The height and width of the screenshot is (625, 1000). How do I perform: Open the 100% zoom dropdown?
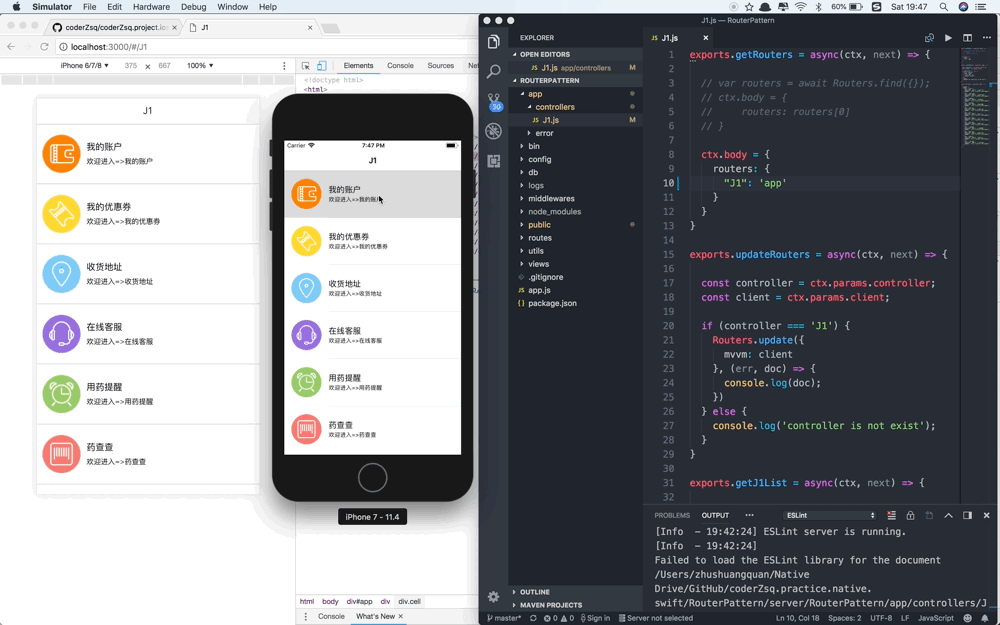[x=200, y=66]
